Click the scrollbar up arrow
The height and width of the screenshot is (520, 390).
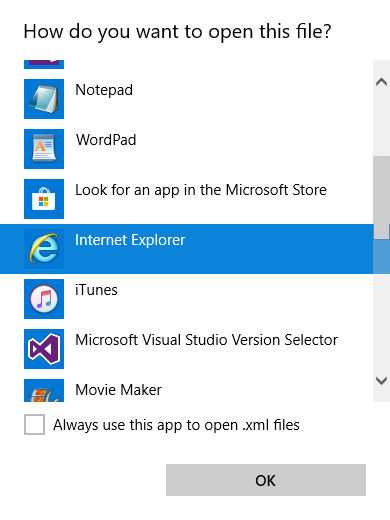[381, 82]
